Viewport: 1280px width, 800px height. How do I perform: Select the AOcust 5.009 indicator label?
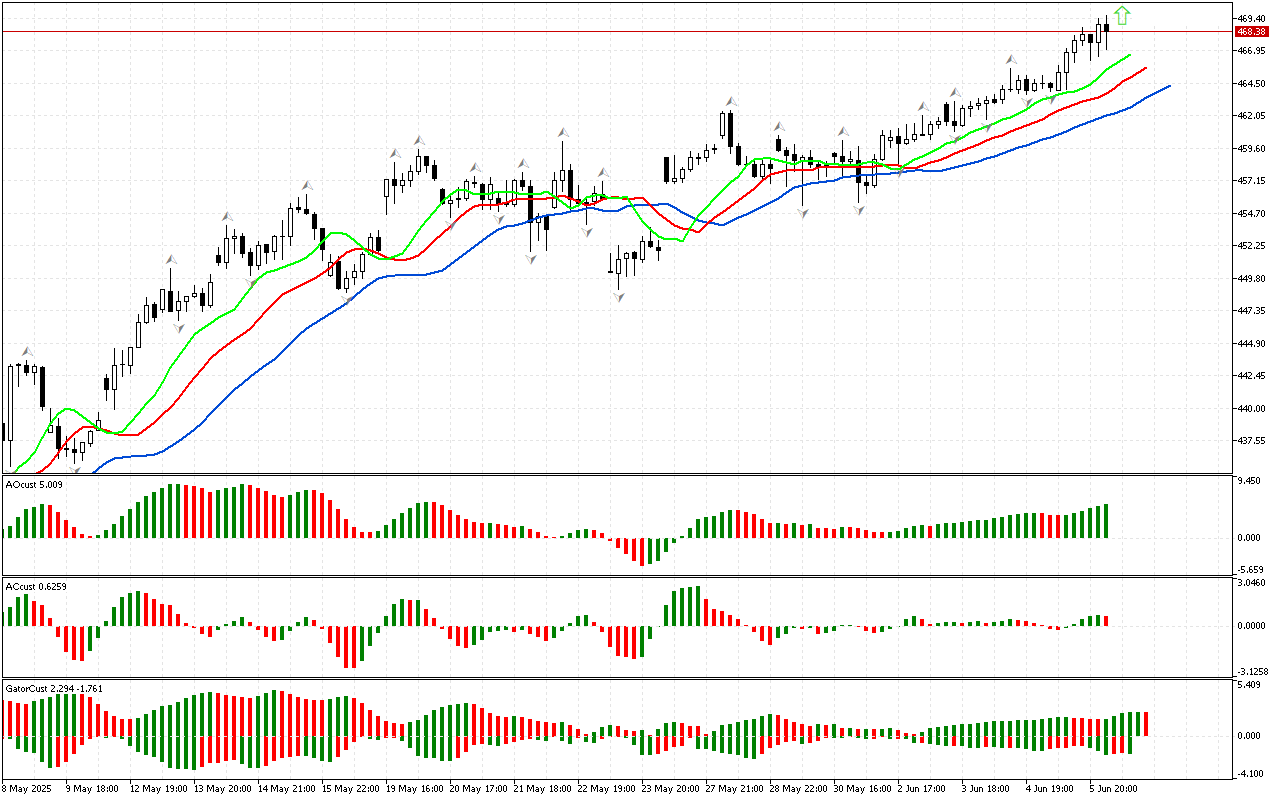[34, 484]
